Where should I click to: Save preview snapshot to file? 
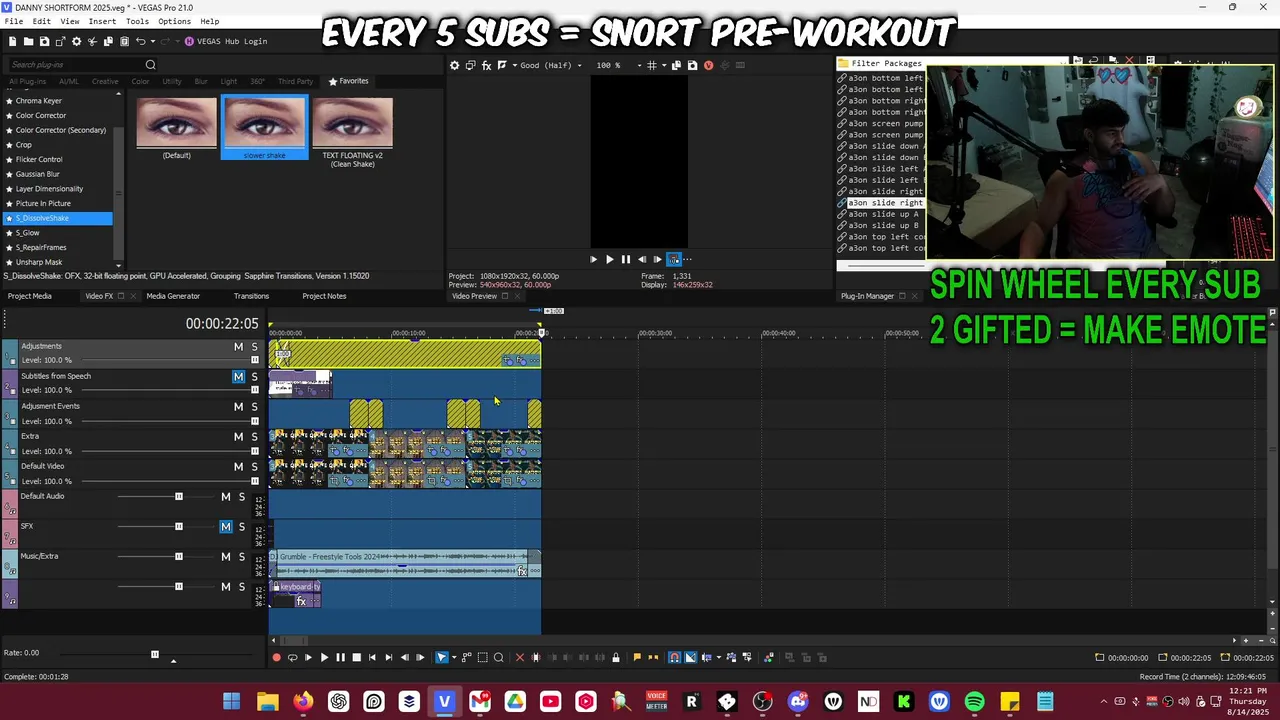click(693, 65)
